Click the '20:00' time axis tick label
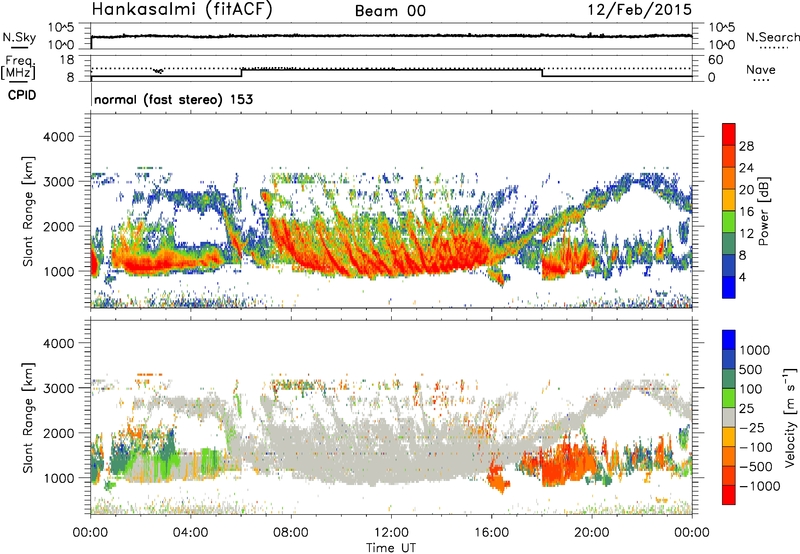This screenshot has width=800, height=554. [x=591, y=533]
